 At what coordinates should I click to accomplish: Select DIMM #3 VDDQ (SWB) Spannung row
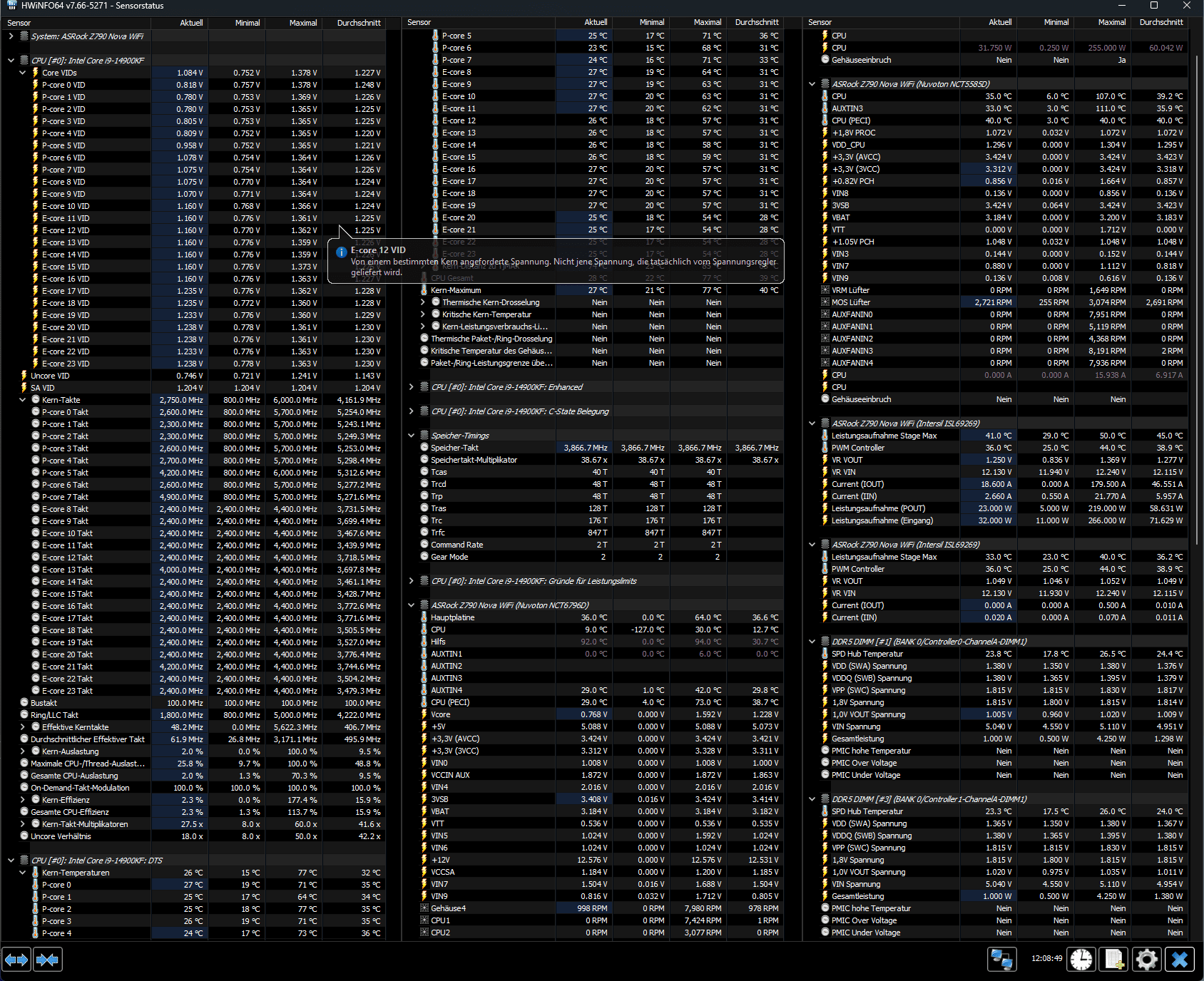tap(996, 836)
